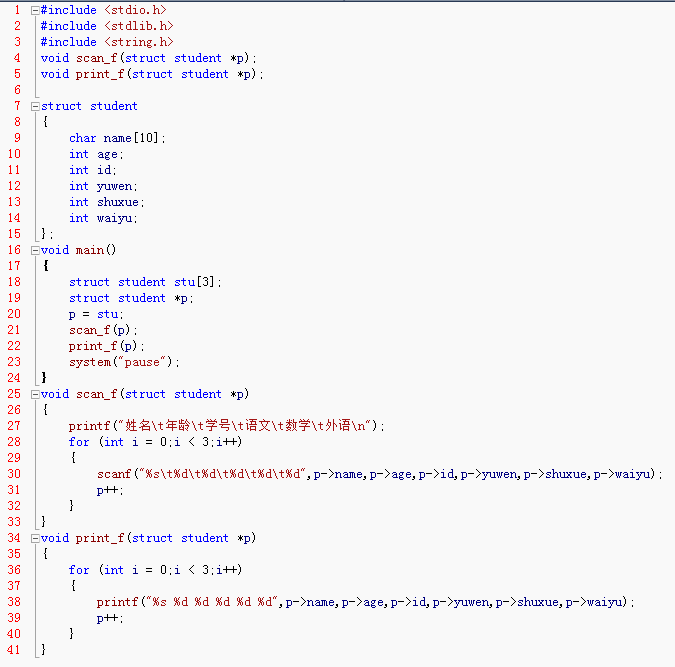Screen dimensions: 675x667
Task: Click the scanf format string on line 30
Action: click(x=222, y=474)
